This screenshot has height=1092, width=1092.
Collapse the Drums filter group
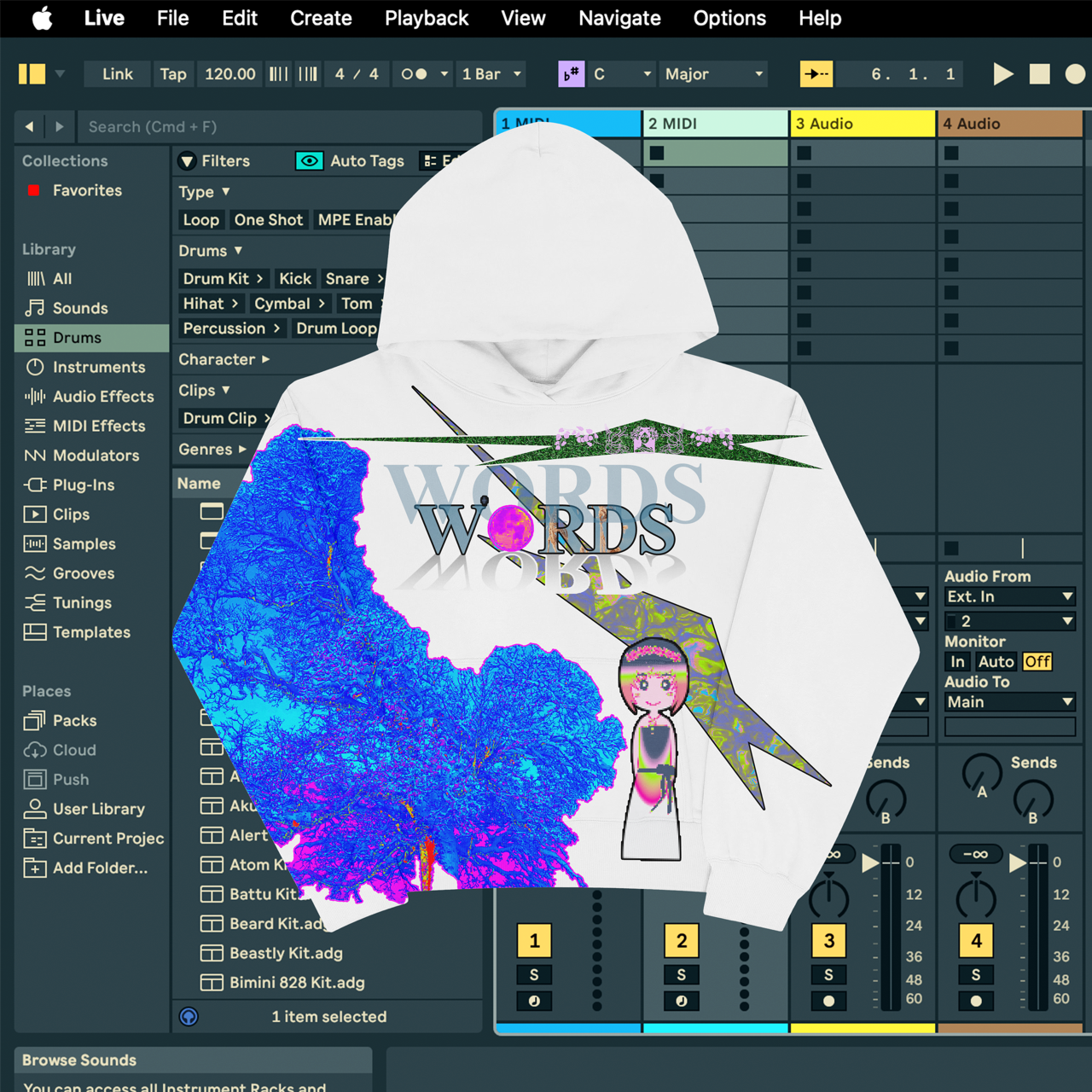(x=238, y=251)
